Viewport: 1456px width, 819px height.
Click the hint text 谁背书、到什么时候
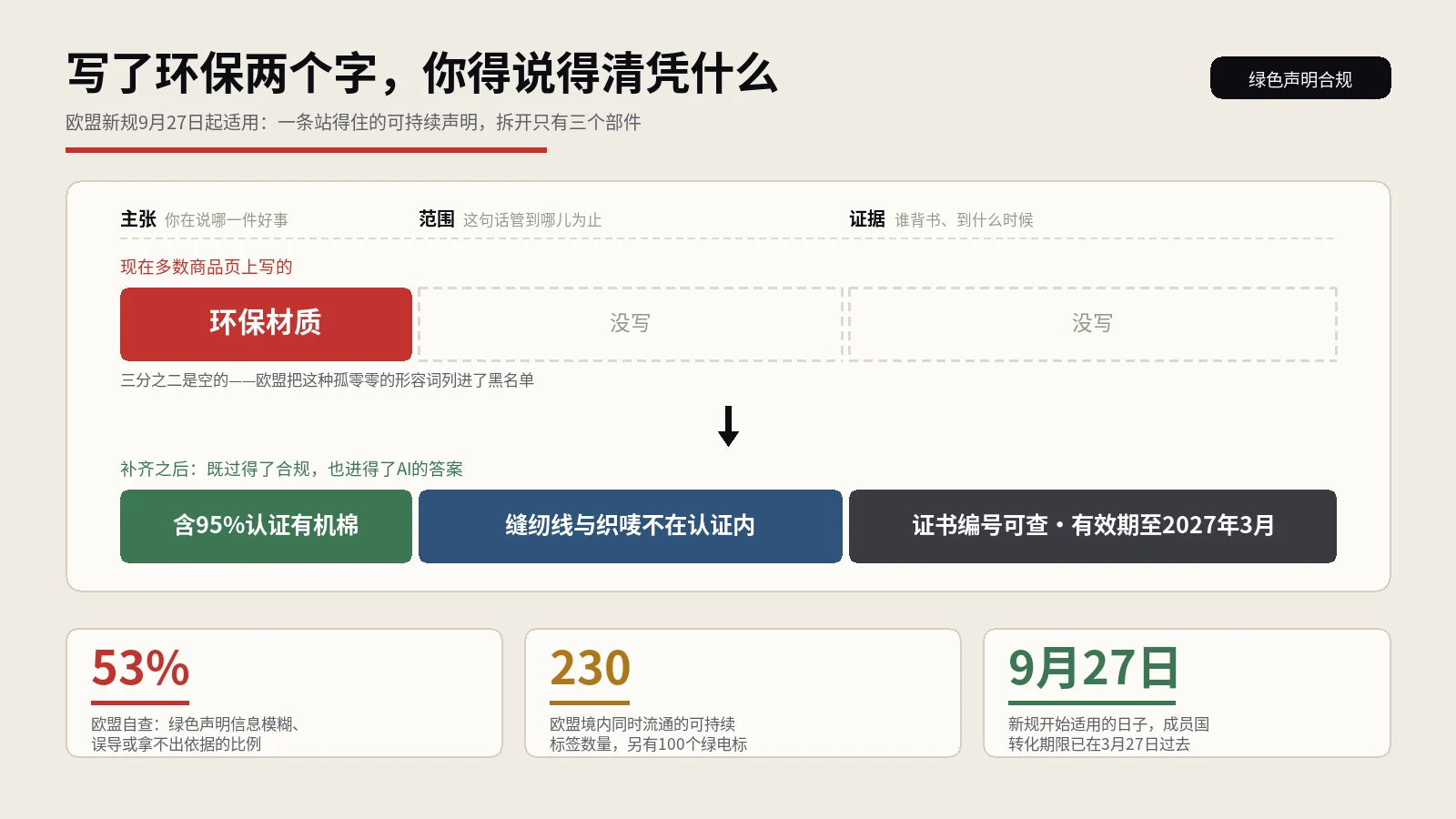click(964, 220)
